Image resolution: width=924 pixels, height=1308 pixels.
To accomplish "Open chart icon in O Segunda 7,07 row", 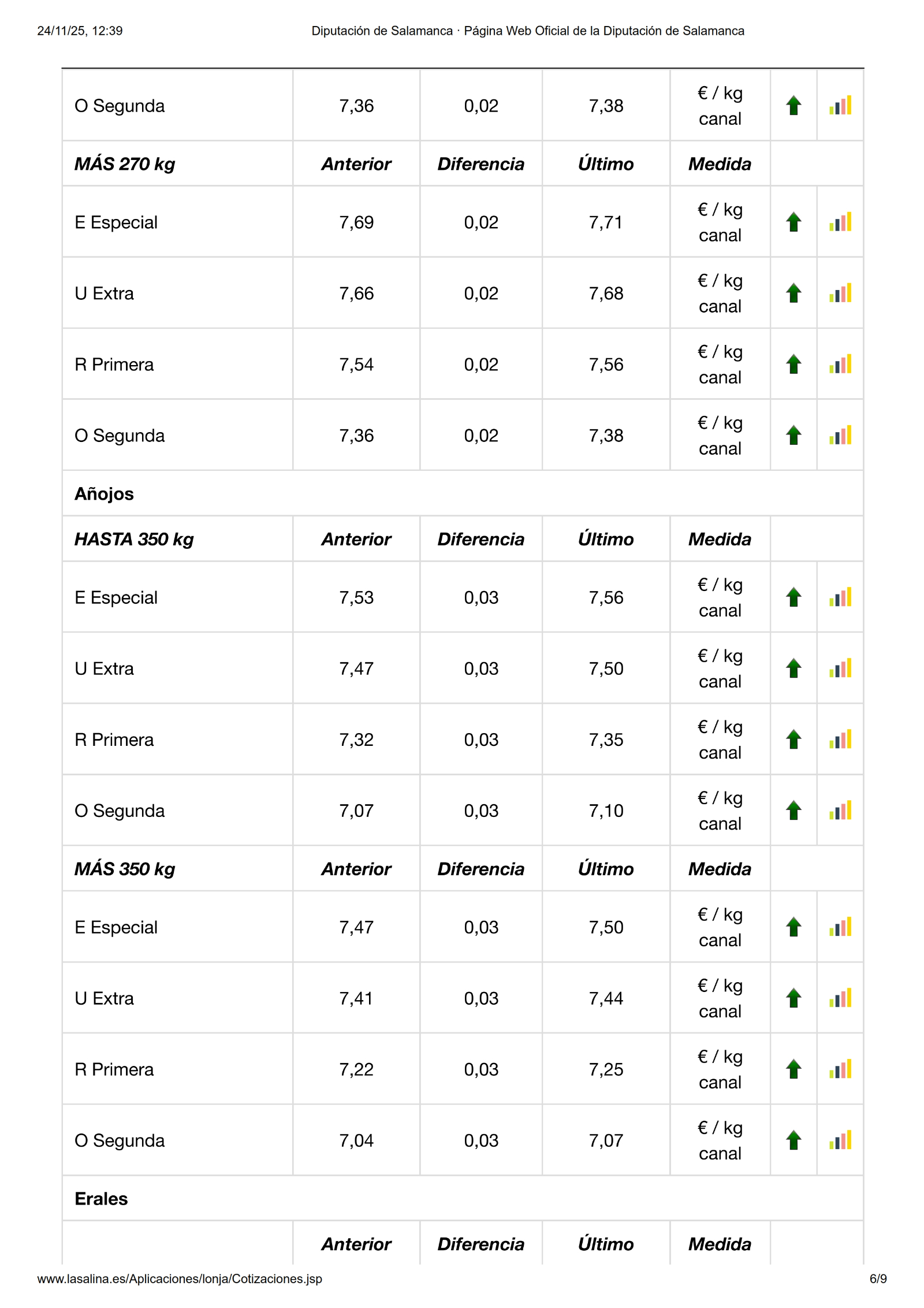I will 840,1140.
